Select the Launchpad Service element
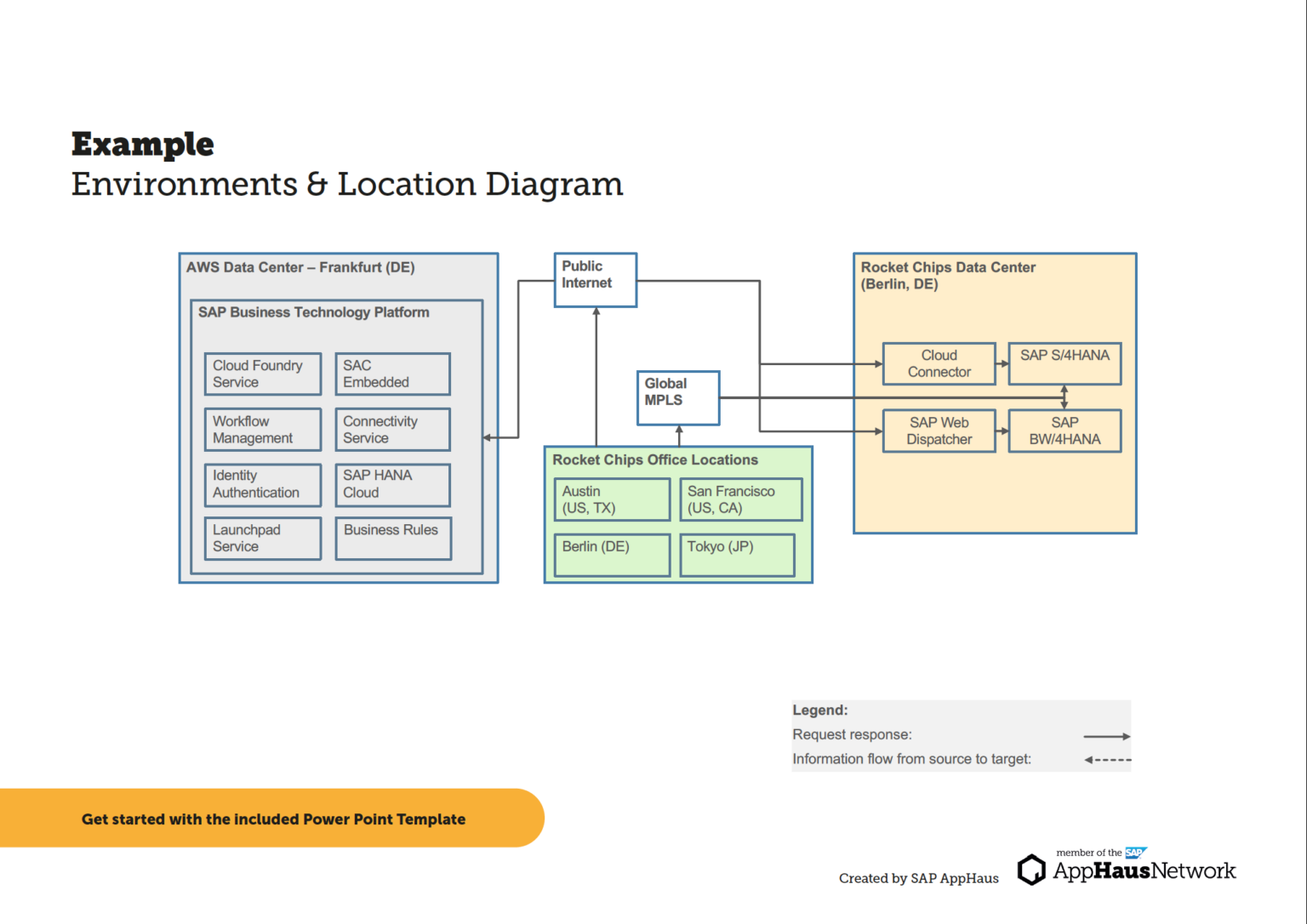Viewport: 1307px width, 924px height. tap(262, 538)
